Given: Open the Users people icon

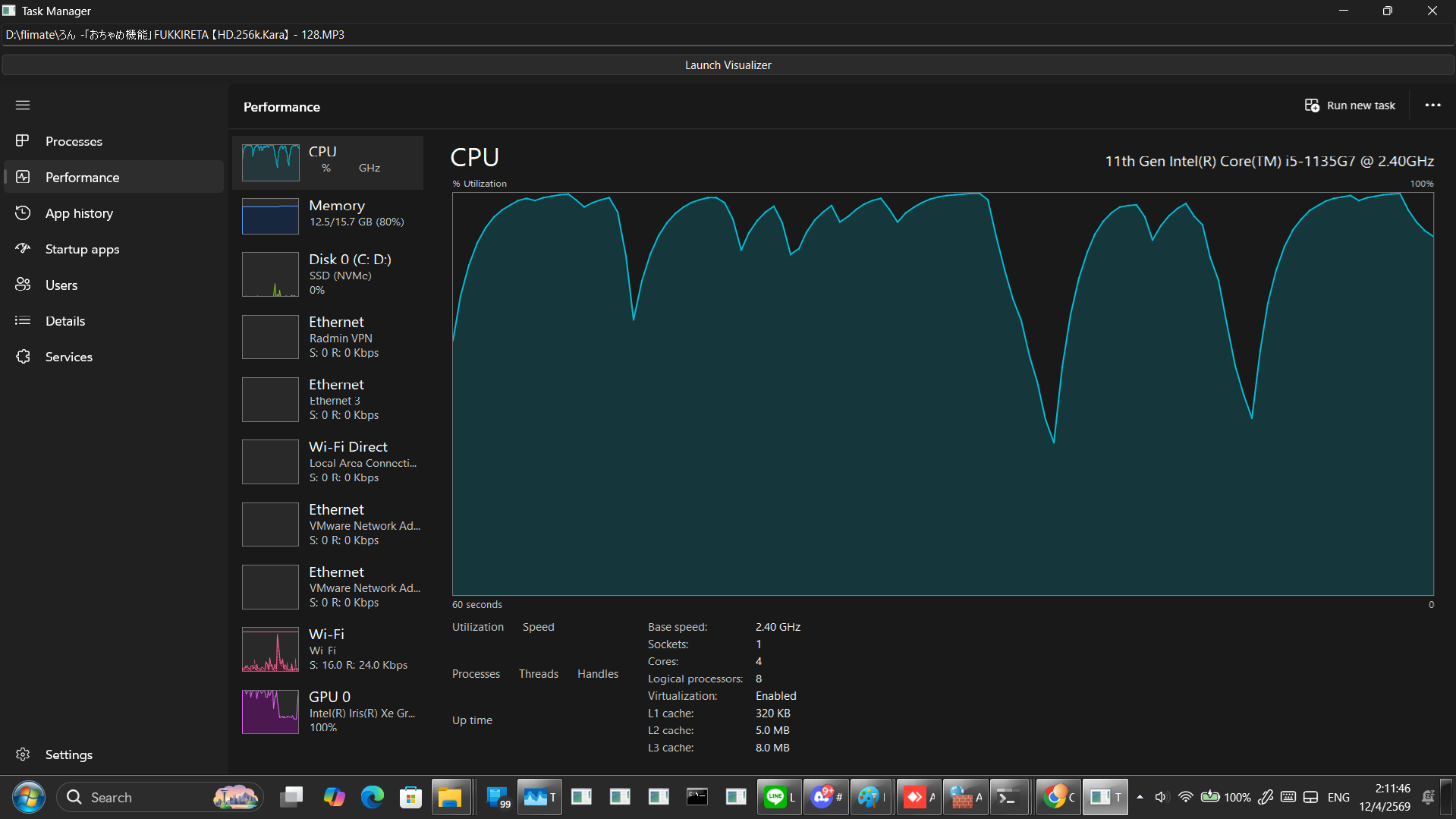Looking at the screenshot, I should click(x=23, y=284).
